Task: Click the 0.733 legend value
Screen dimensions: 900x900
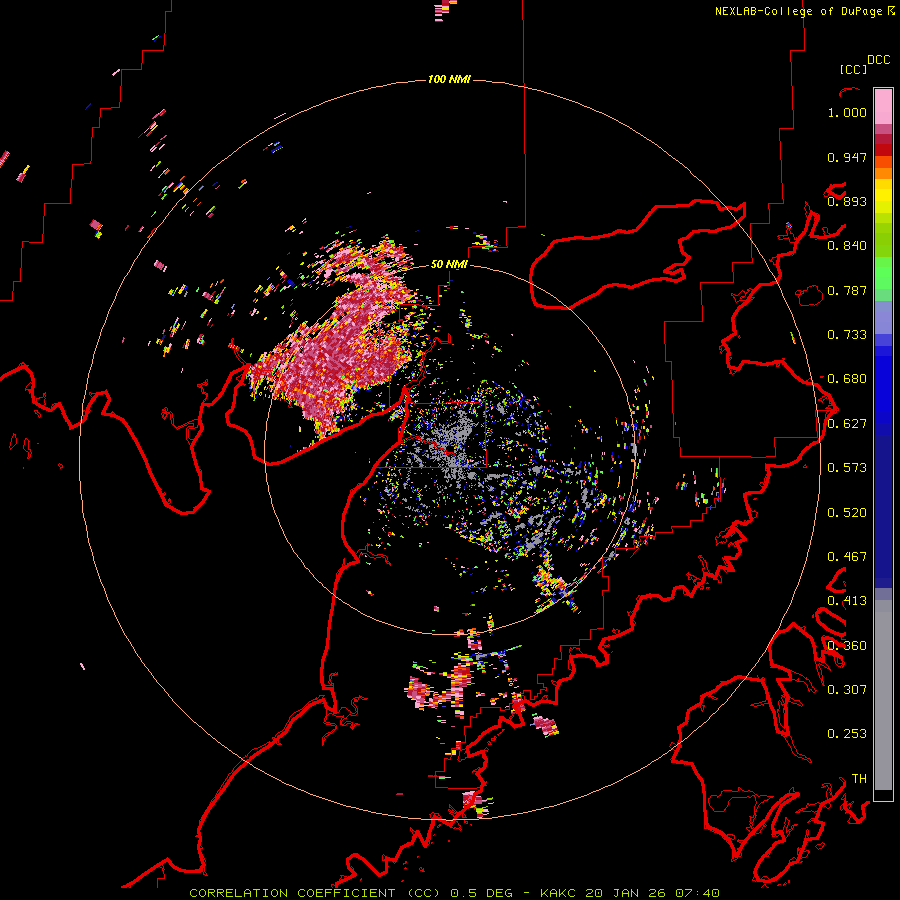Action: [847, 335]
